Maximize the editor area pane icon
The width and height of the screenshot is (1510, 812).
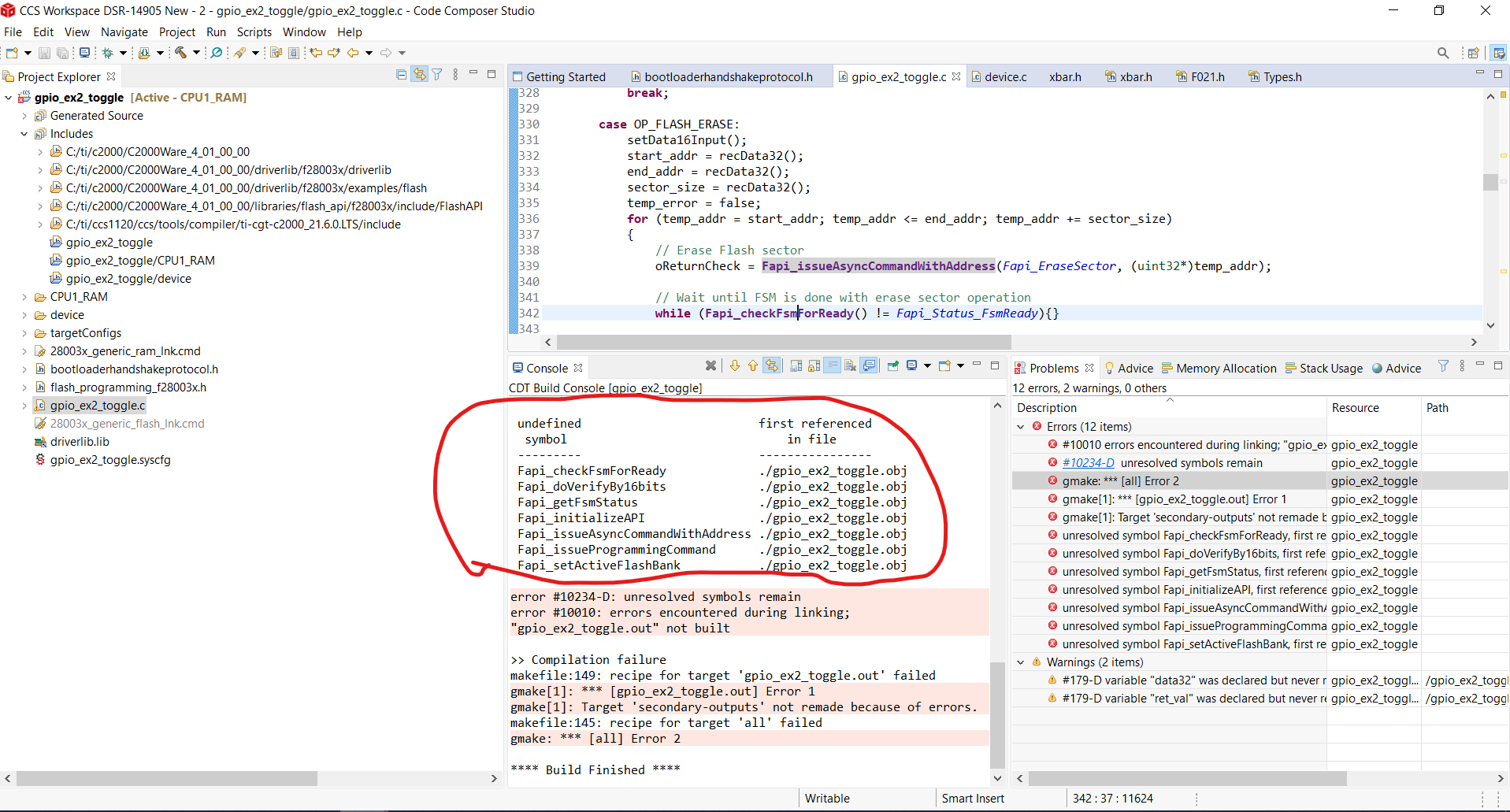(x=1497, y=73)
